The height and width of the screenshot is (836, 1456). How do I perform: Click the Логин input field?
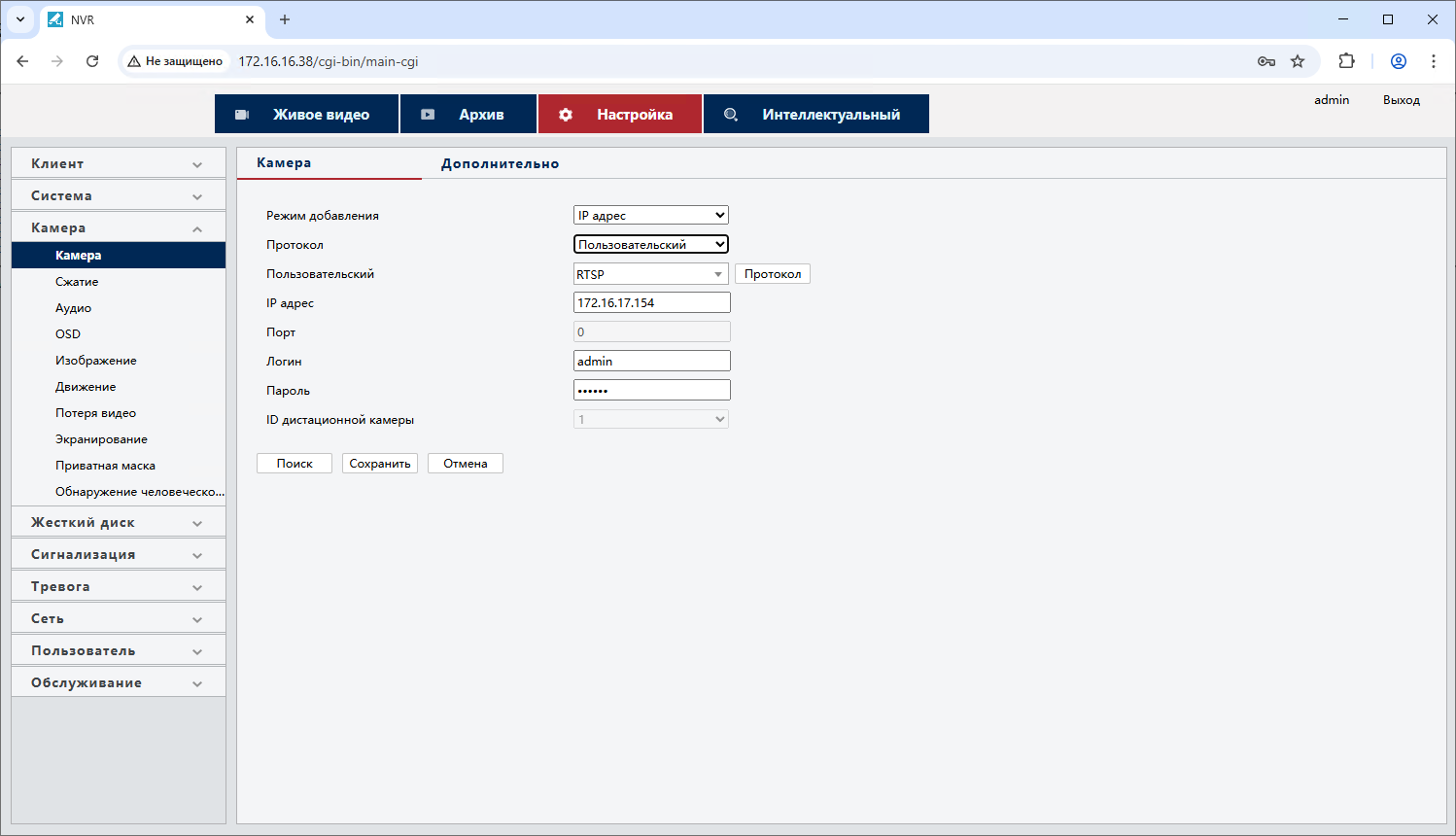pyautogui.click(x=652, y=361)
